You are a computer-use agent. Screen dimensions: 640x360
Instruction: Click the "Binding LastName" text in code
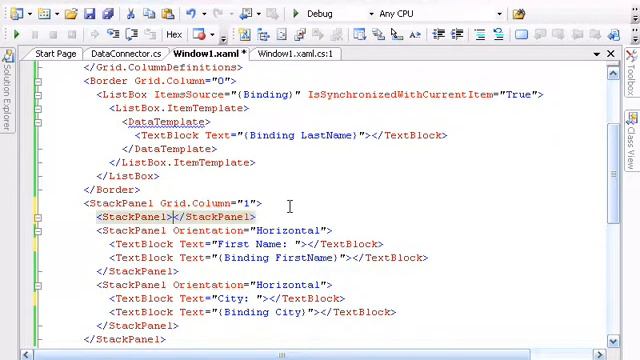tap(300, 136)
